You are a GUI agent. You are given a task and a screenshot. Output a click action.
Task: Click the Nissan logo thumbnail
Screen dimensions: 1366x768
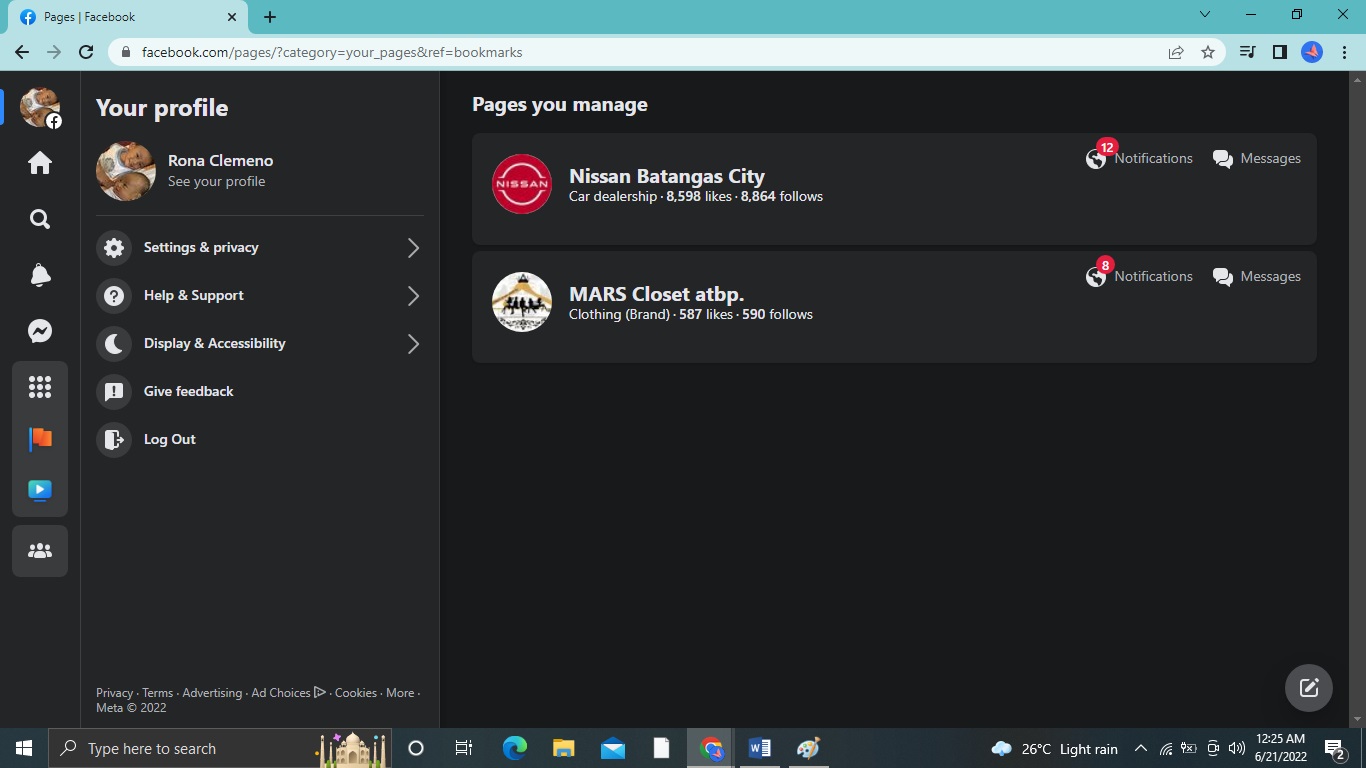point(522,184)
